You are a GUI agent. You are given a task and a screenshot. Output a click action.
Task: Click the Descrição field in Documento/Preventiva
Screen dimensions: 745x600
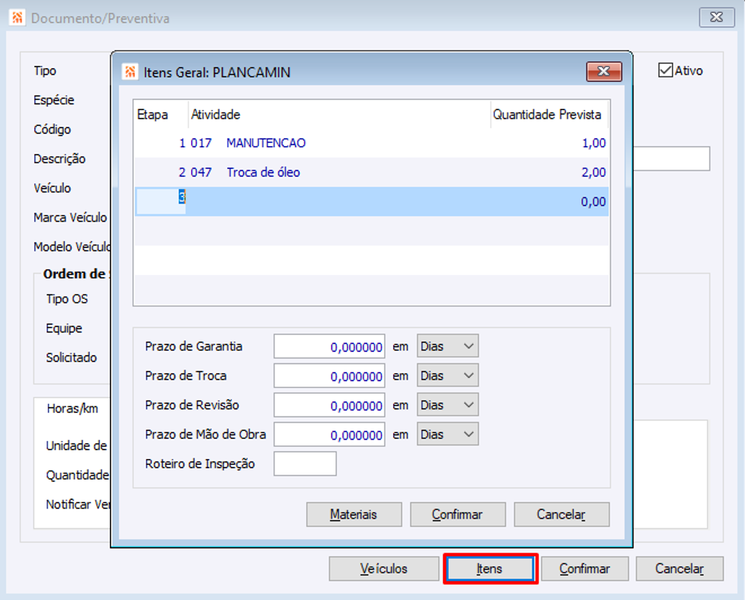click(x=672, y=159)
